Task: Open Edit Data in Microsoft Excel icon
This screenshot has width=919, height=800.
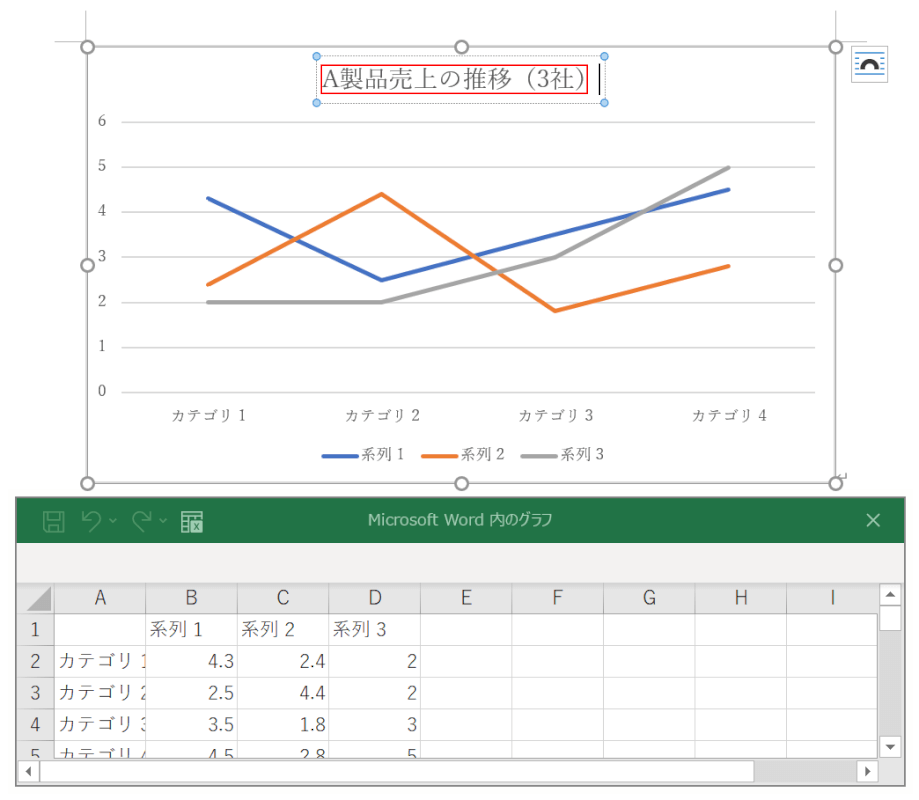Action: (192, 521)
